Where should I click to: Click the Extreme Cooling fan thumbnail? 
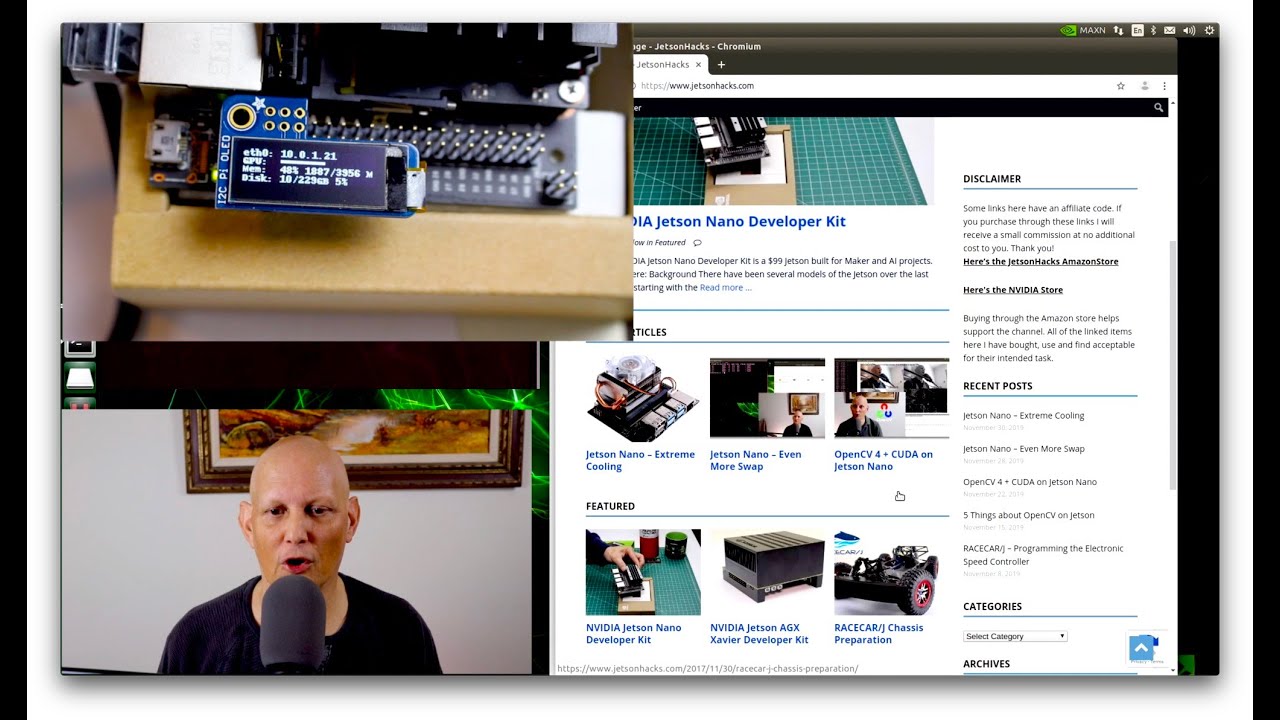[643, 398]
